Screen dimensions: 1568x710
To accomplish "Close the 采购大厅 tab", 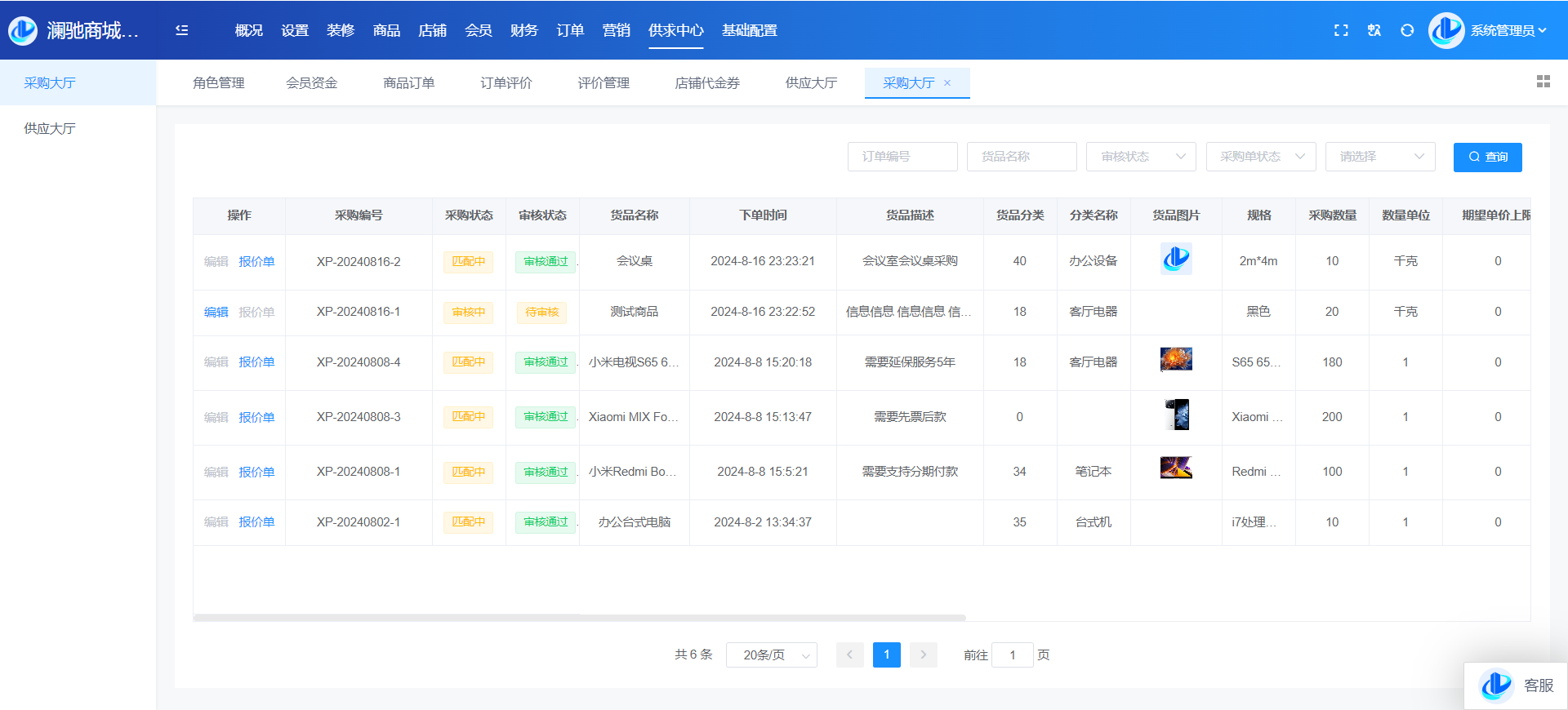I will (947, 83).
